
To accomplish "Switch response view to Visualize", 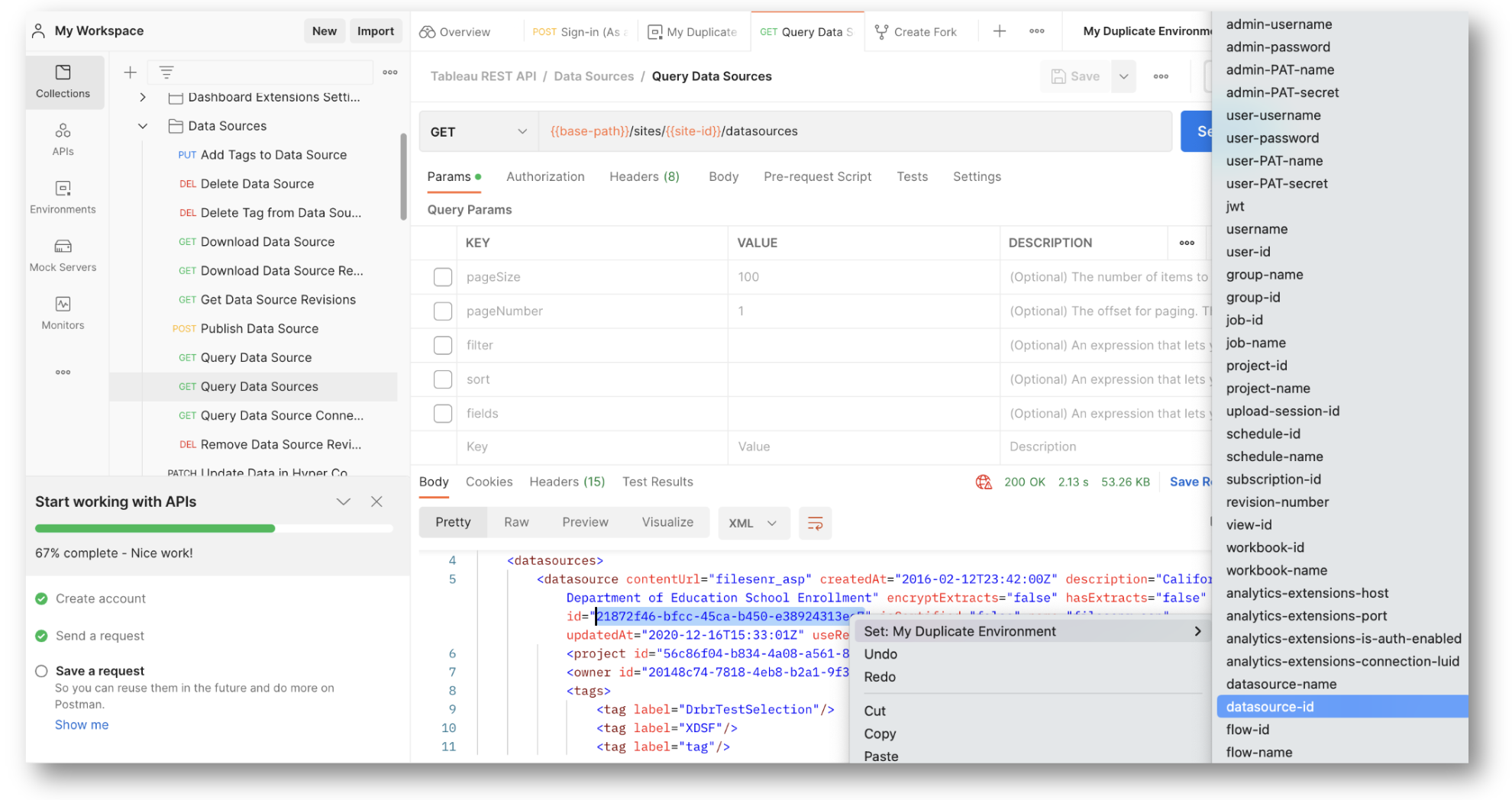I will (x=667, y=523).
